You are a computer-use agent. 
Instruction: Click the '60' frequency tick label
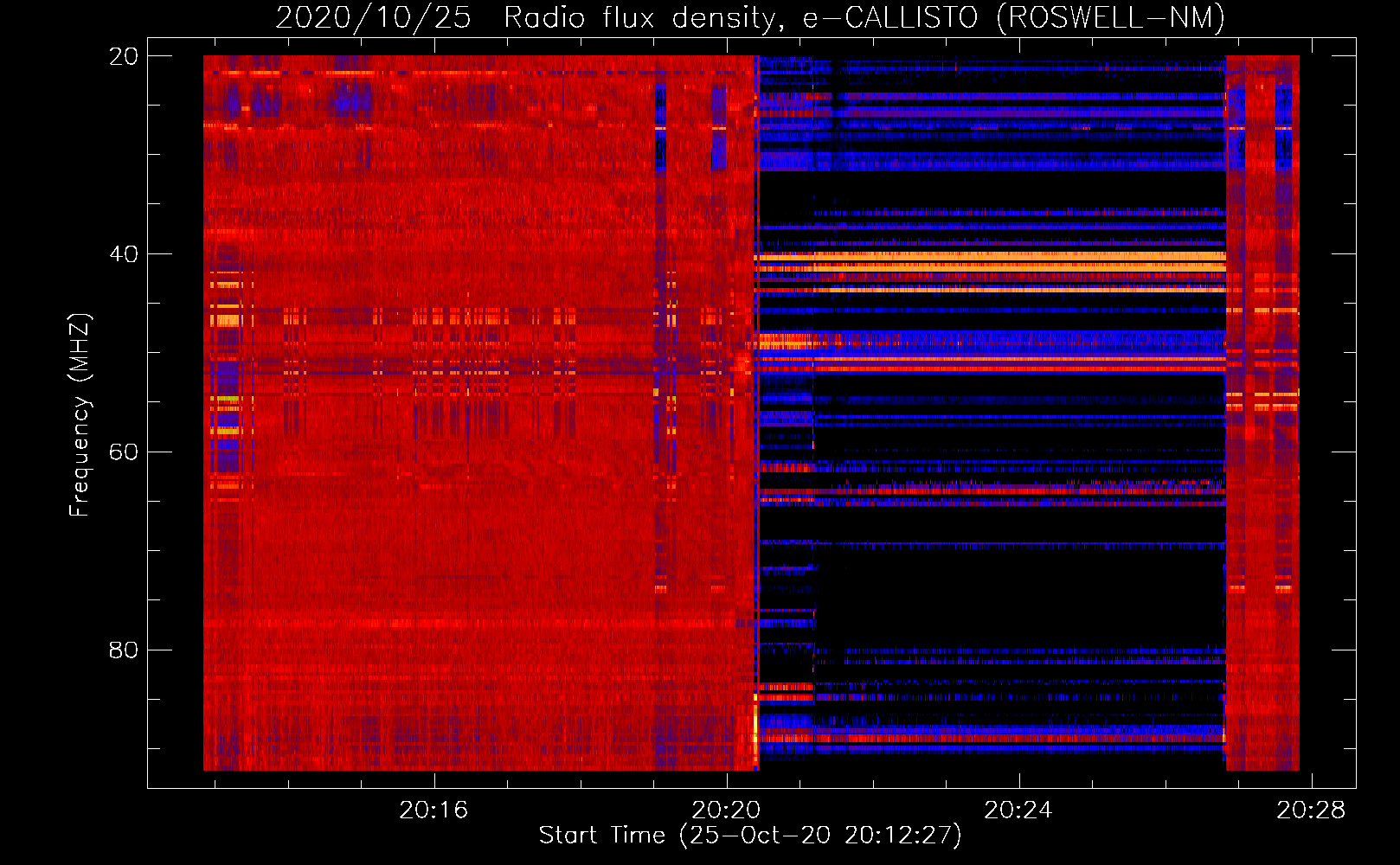(x=123, y=452)
